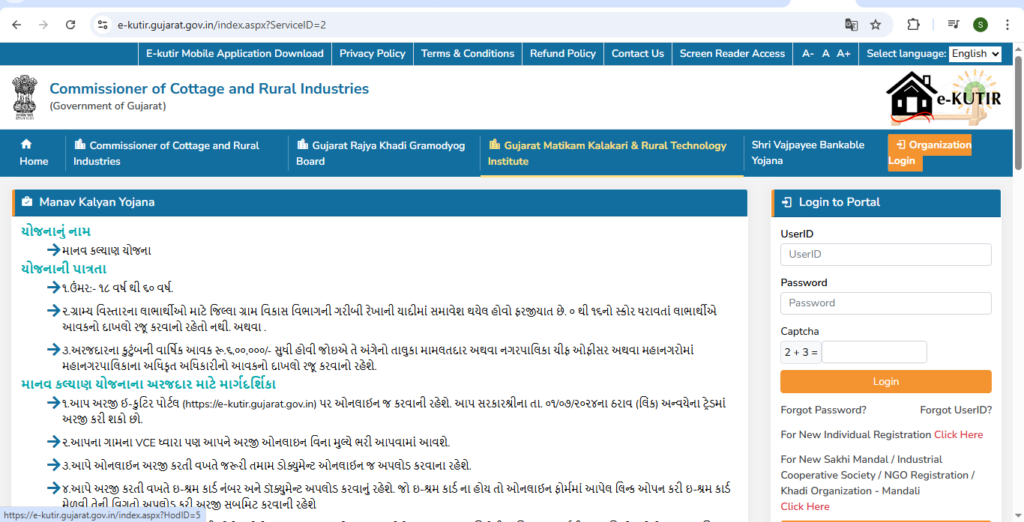Click the Captcha answer field

coord(874,352)
